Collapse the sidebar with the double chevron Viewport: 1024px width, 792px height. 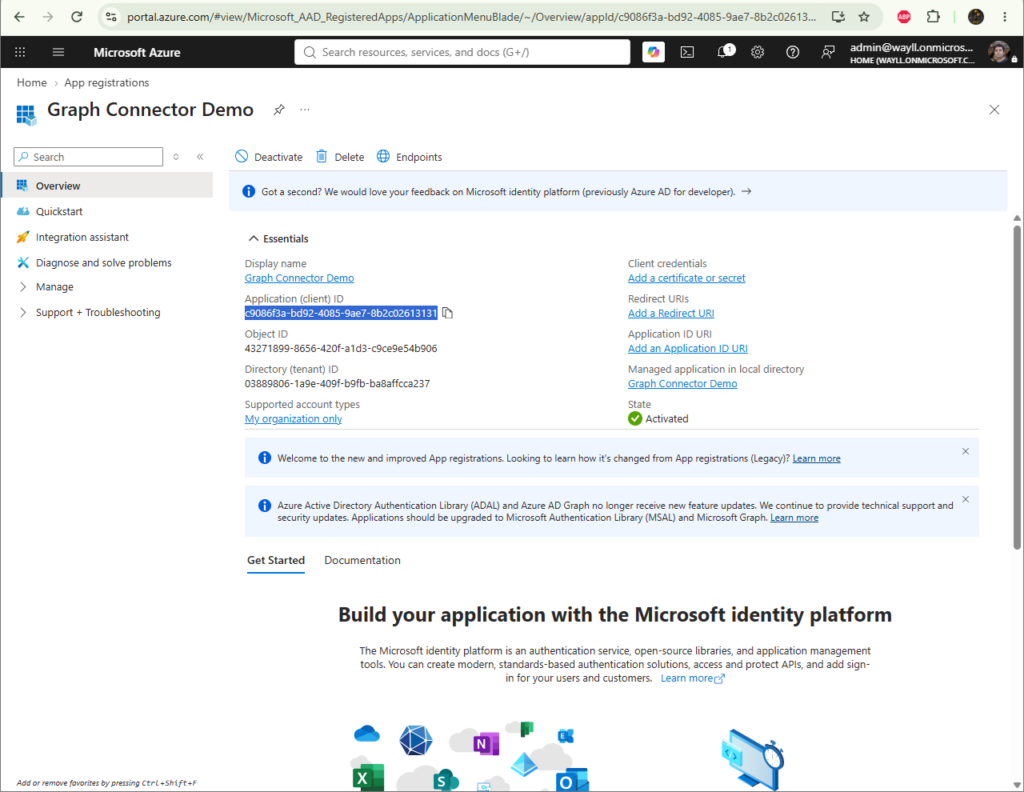pos(200,157)
